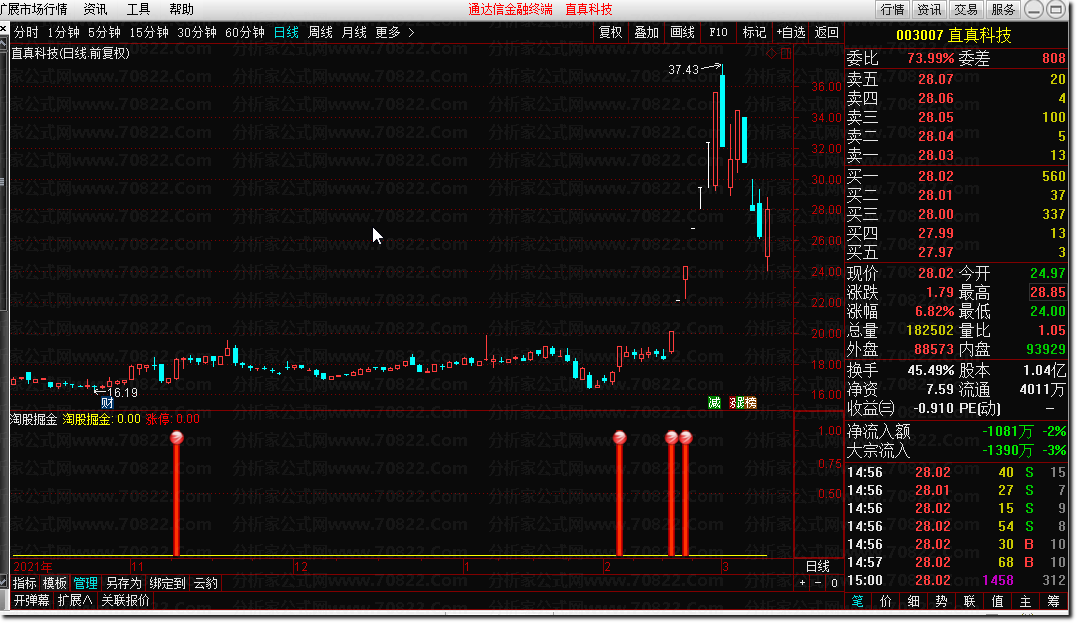Click the 净流入额 row
Viewport: 1078px width, 623px height.
click(956, 431)
